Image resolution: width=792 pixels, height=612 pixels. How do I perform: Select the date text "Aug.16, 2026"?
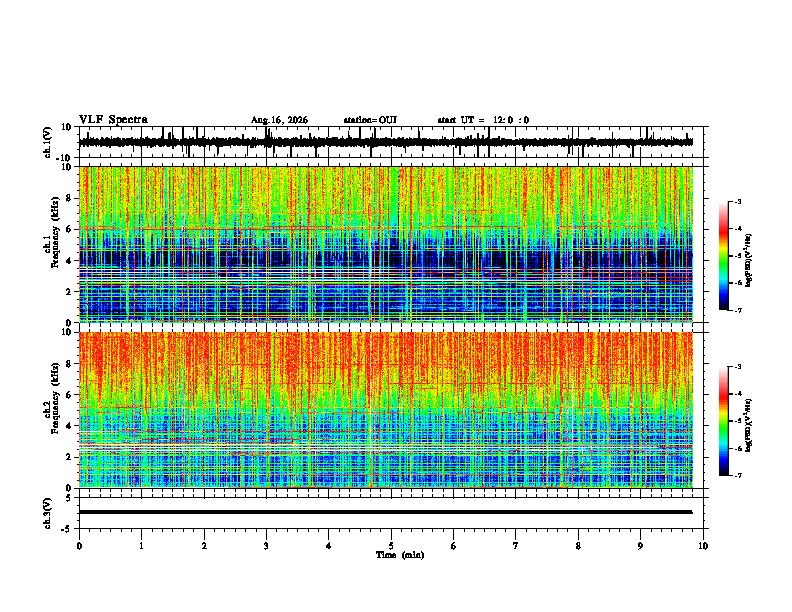pos(279,120)
